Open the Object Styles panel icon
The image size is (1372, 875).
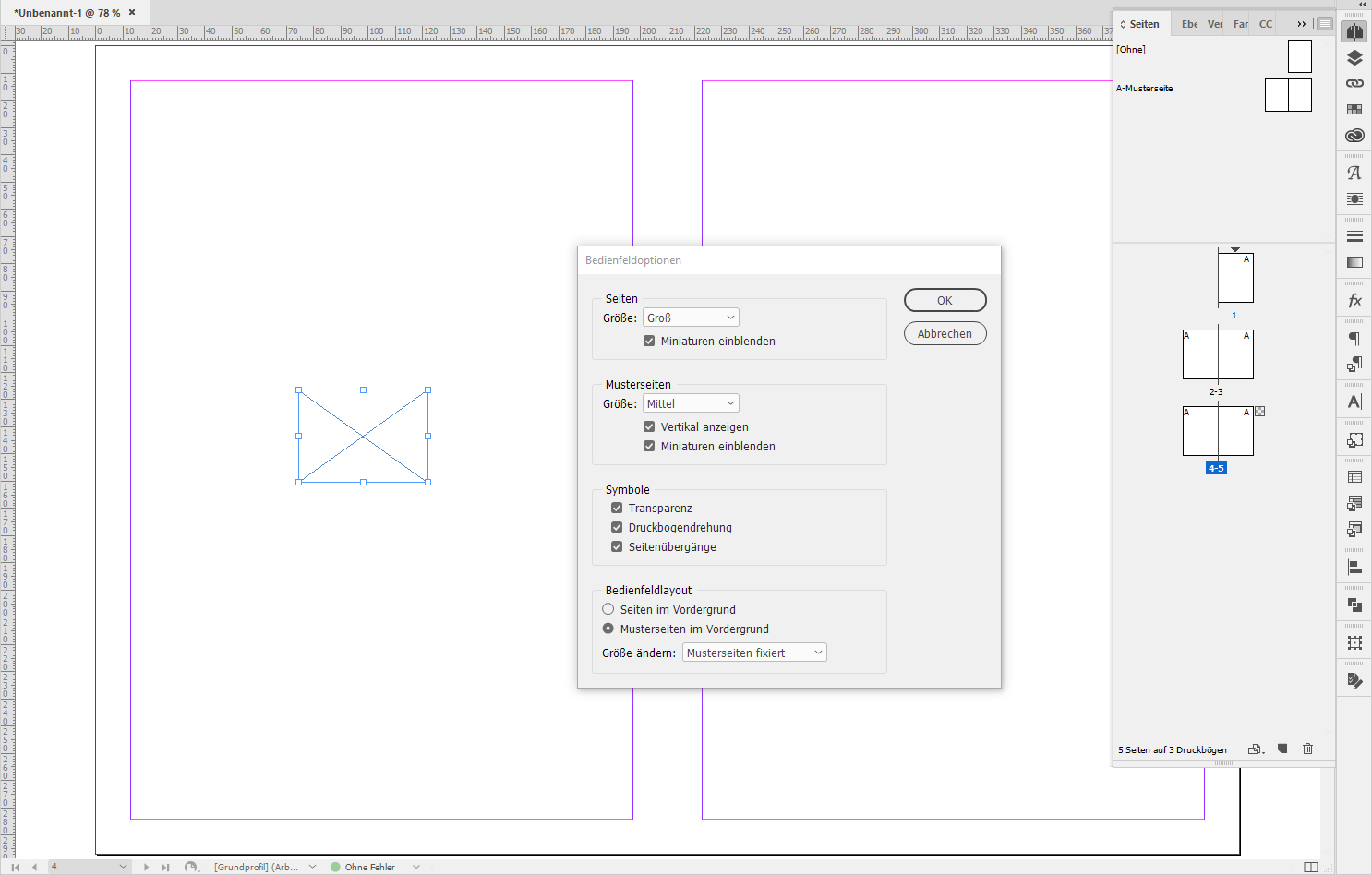[x=1354, y=439]
